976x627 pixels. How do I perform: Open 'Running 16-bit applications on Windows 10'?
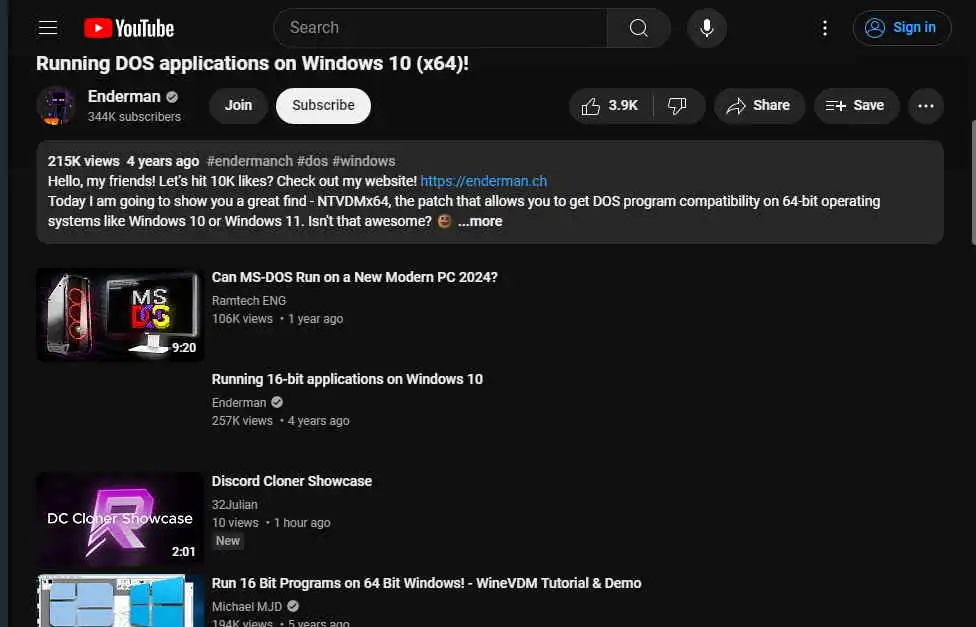(347, 379)
